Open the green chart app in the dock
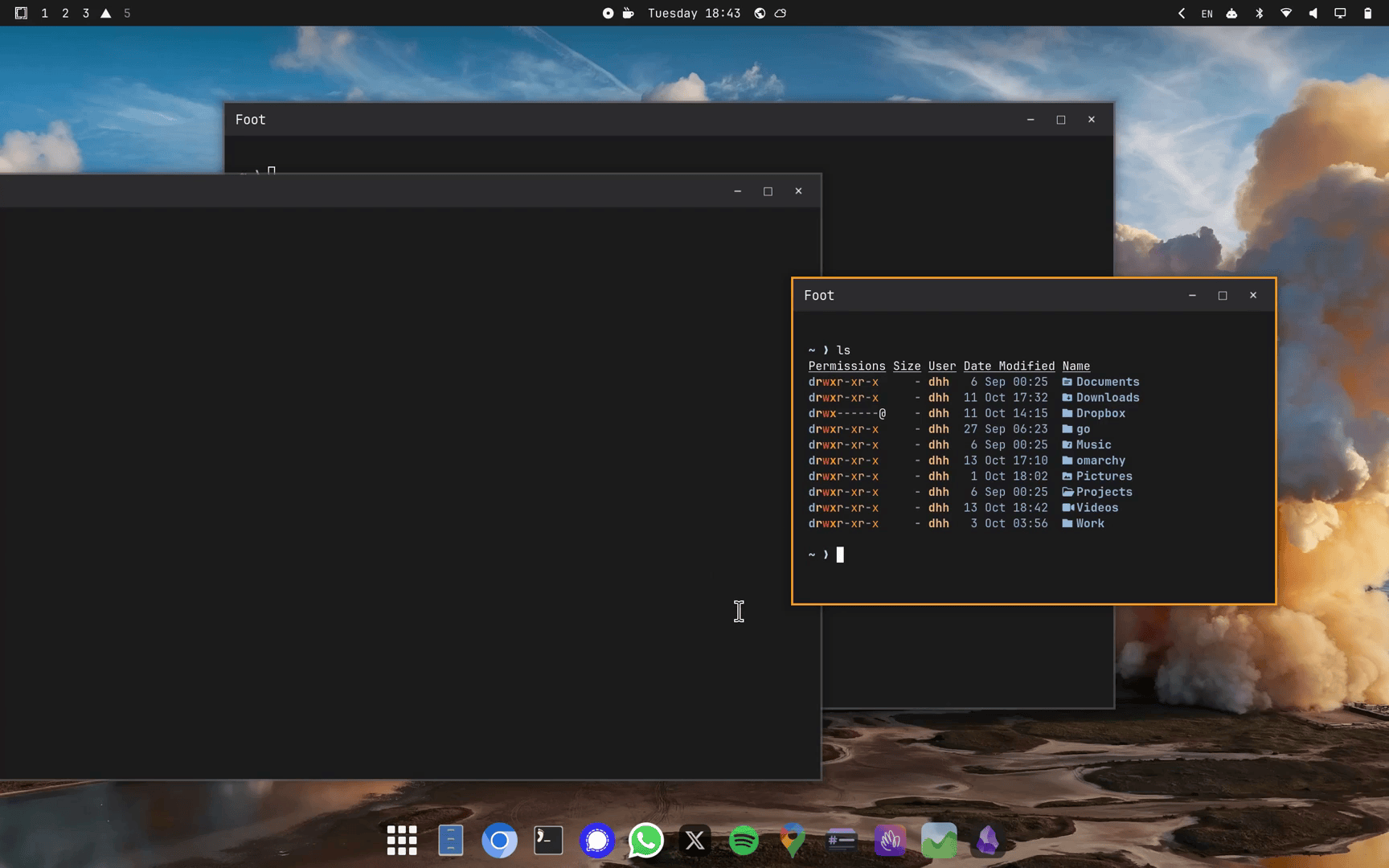Viewport: 1389px width, 868px height. tap(939, 841)
